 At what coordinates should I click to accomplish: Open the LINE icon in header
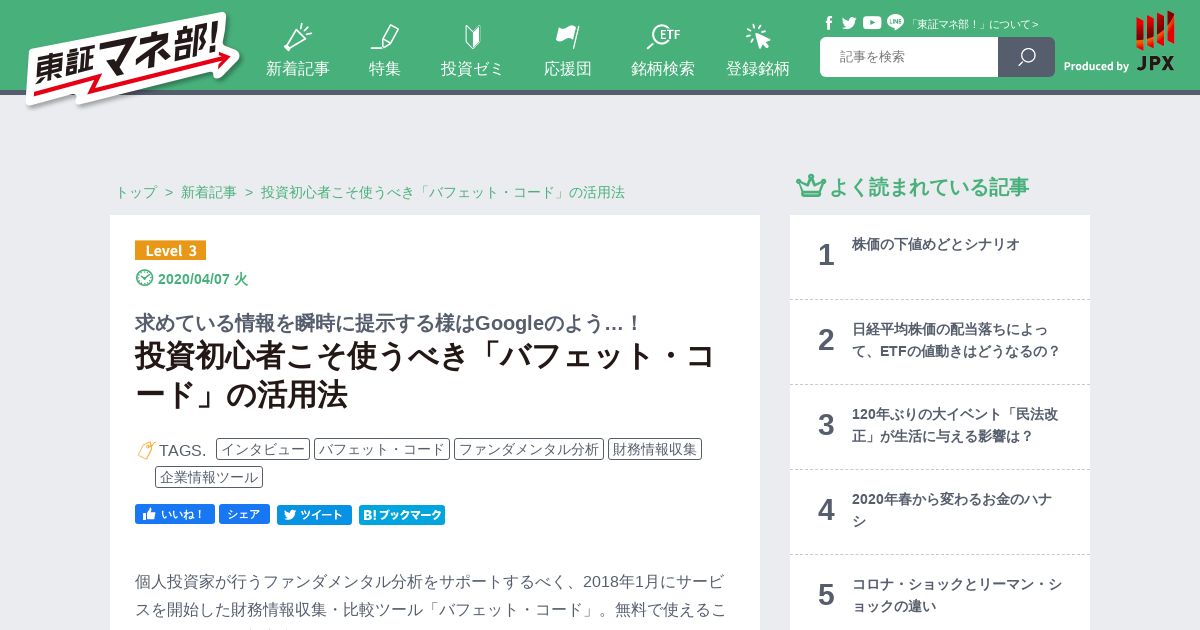(x=895, y=22)
